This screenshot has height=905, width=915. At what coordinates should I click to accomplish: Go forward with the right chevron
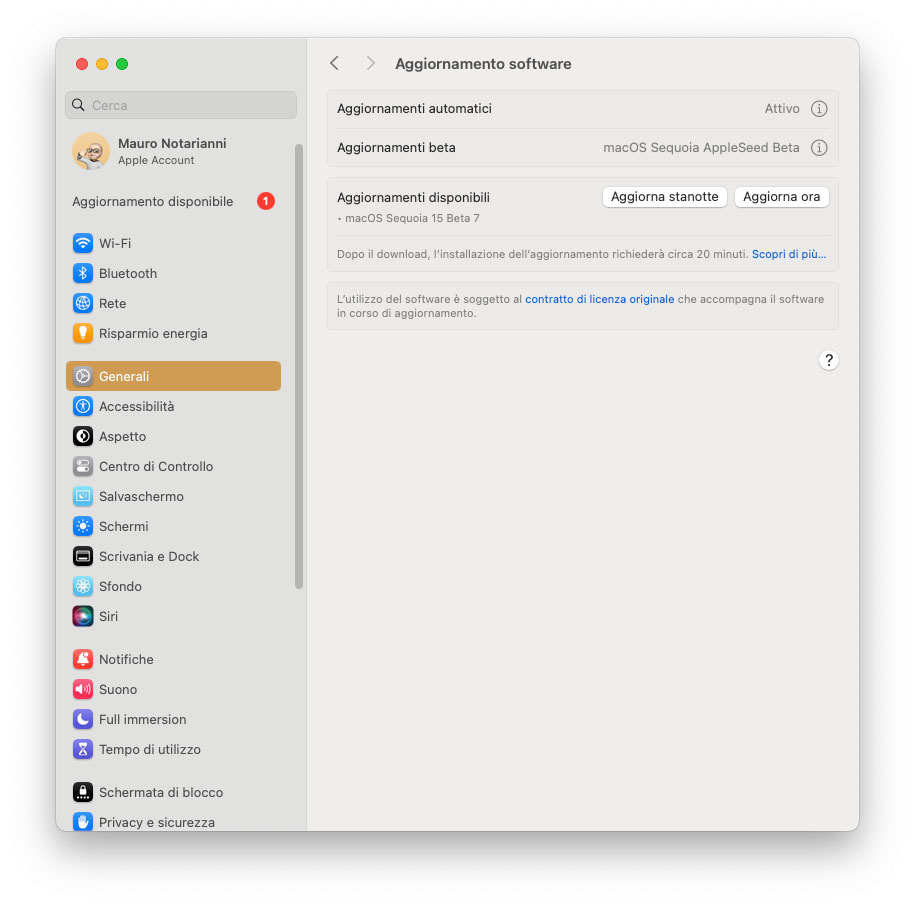(371, 63)
